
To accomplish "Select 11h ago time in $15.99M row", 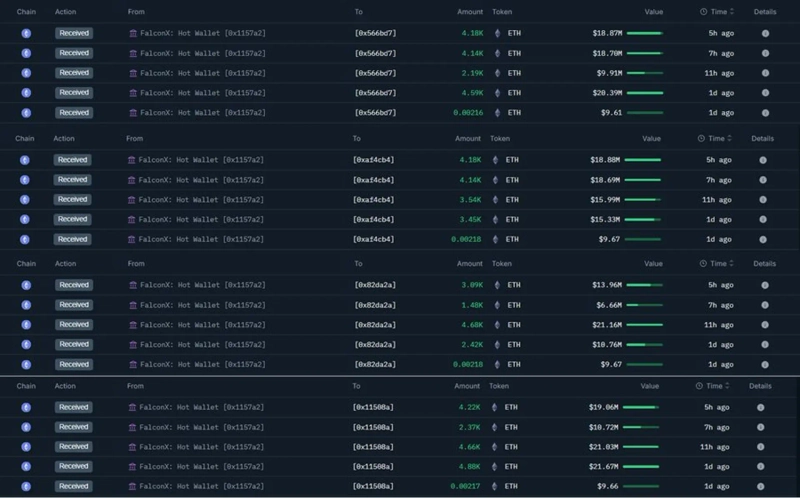I will [717, 200].
